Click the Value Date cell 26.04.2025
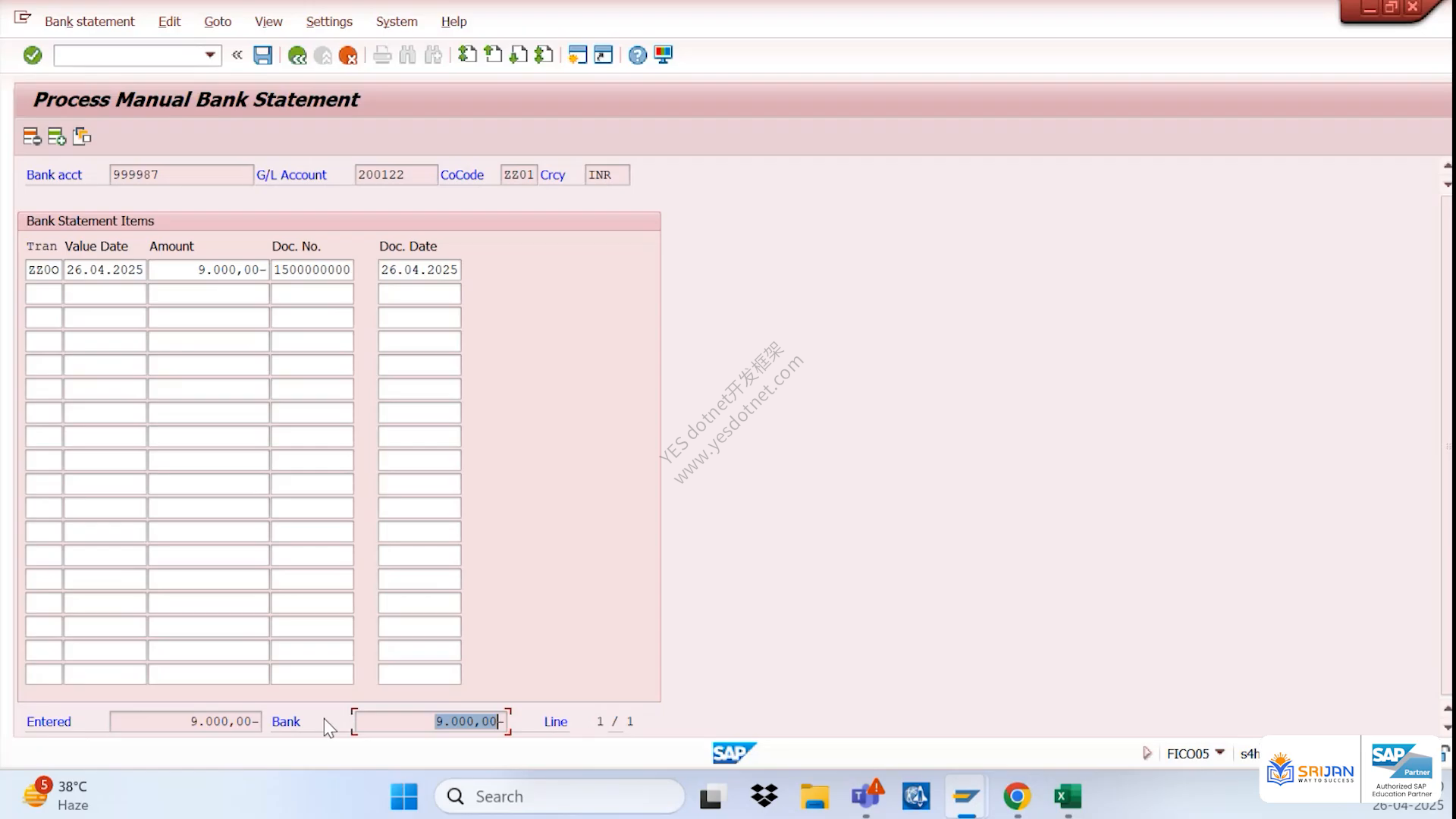Screen dimensions: 1456x819 pyautogui.click(x=105, y=270)
